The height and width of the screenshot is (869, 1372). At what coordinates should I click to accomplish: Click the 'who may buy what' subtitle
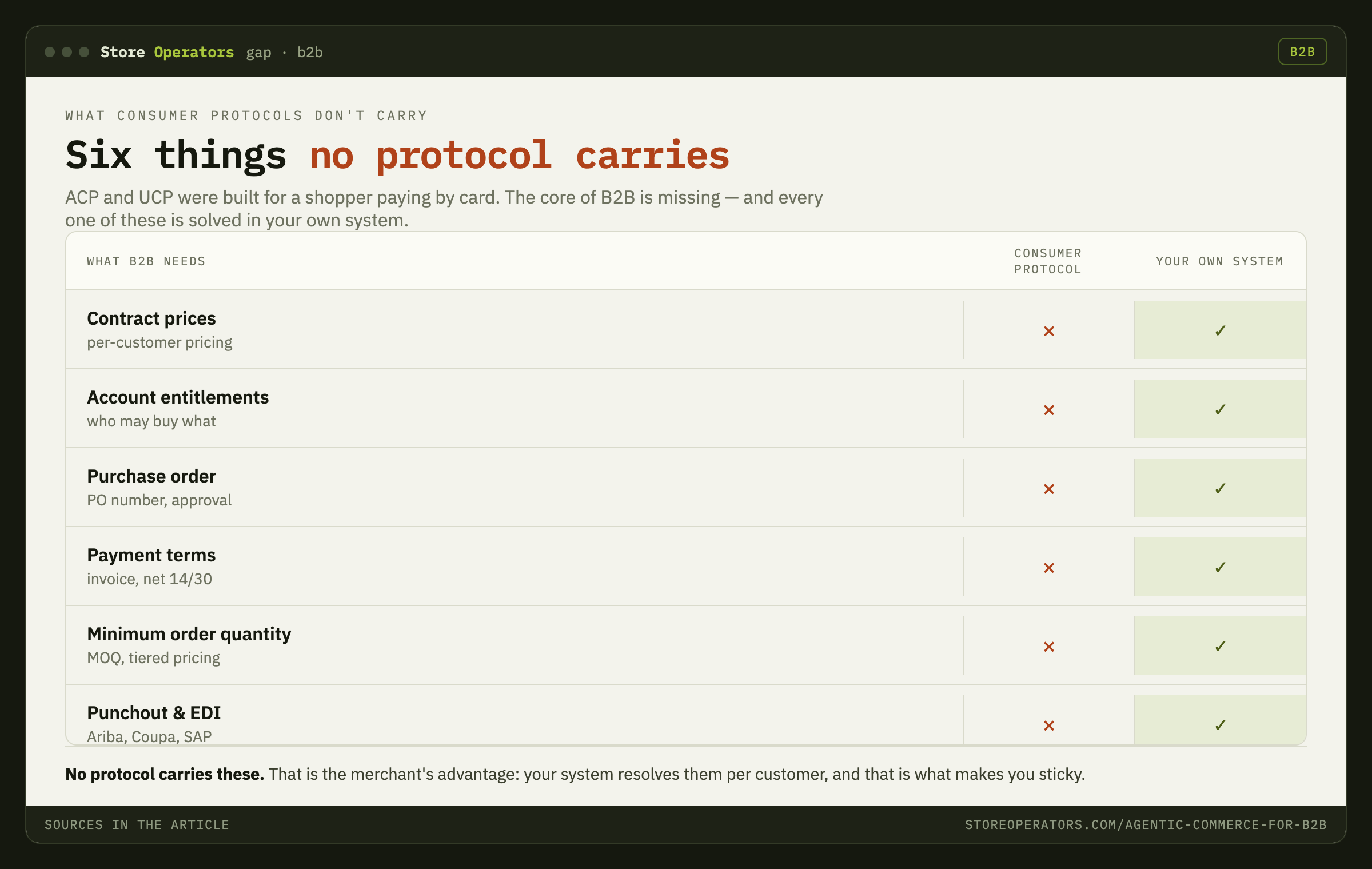[x=151, y=421]
